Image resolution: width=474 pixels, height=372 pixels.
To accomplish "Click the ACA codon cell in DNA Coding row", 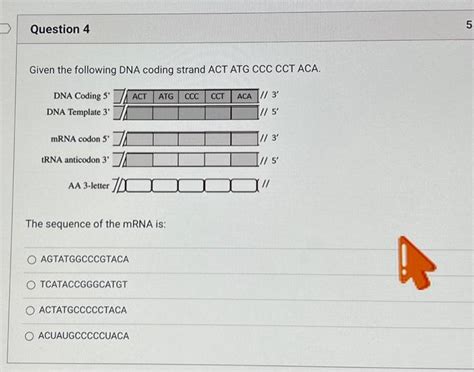I will pos(244,96).
